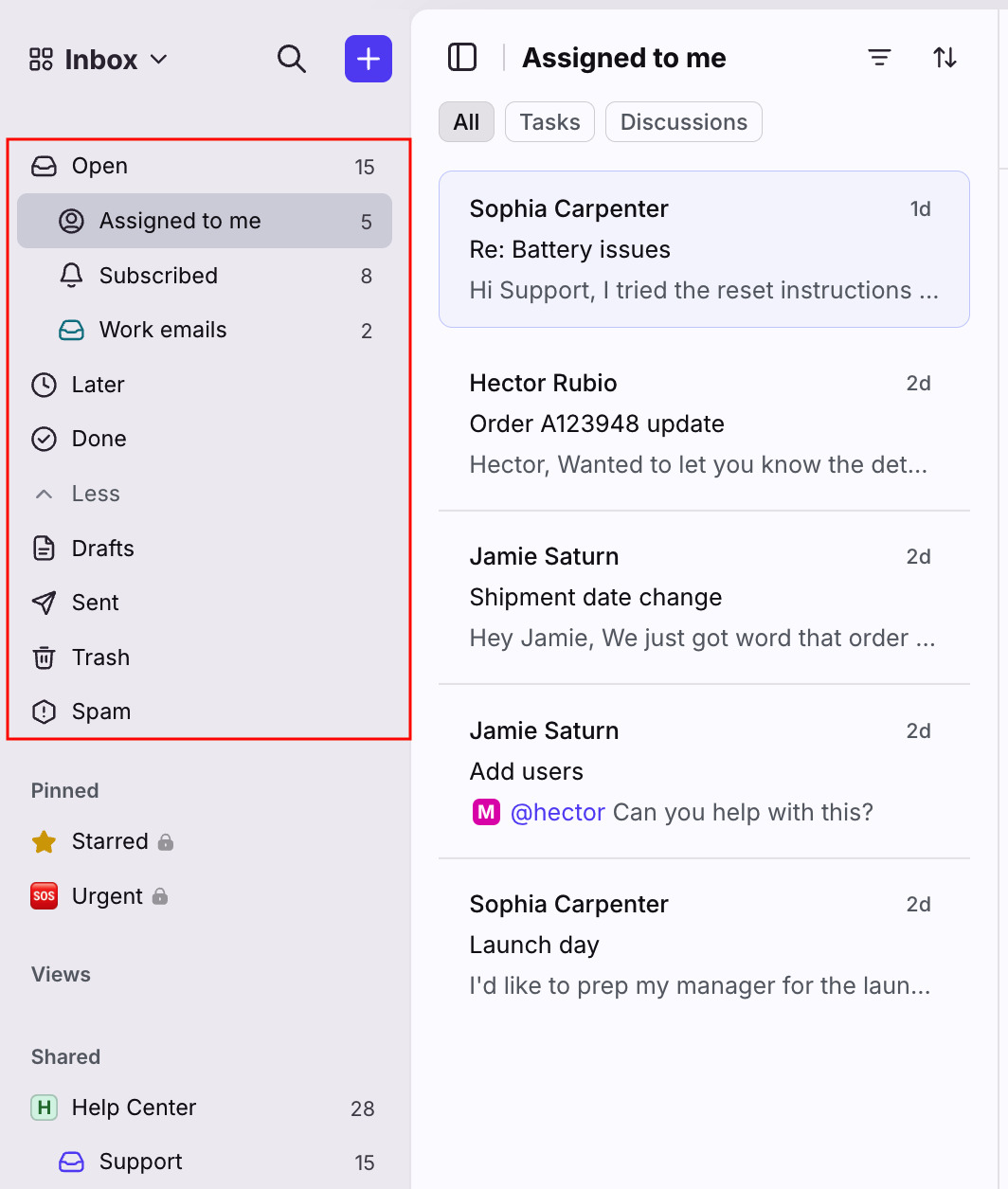Select the All filter tab

466,122
